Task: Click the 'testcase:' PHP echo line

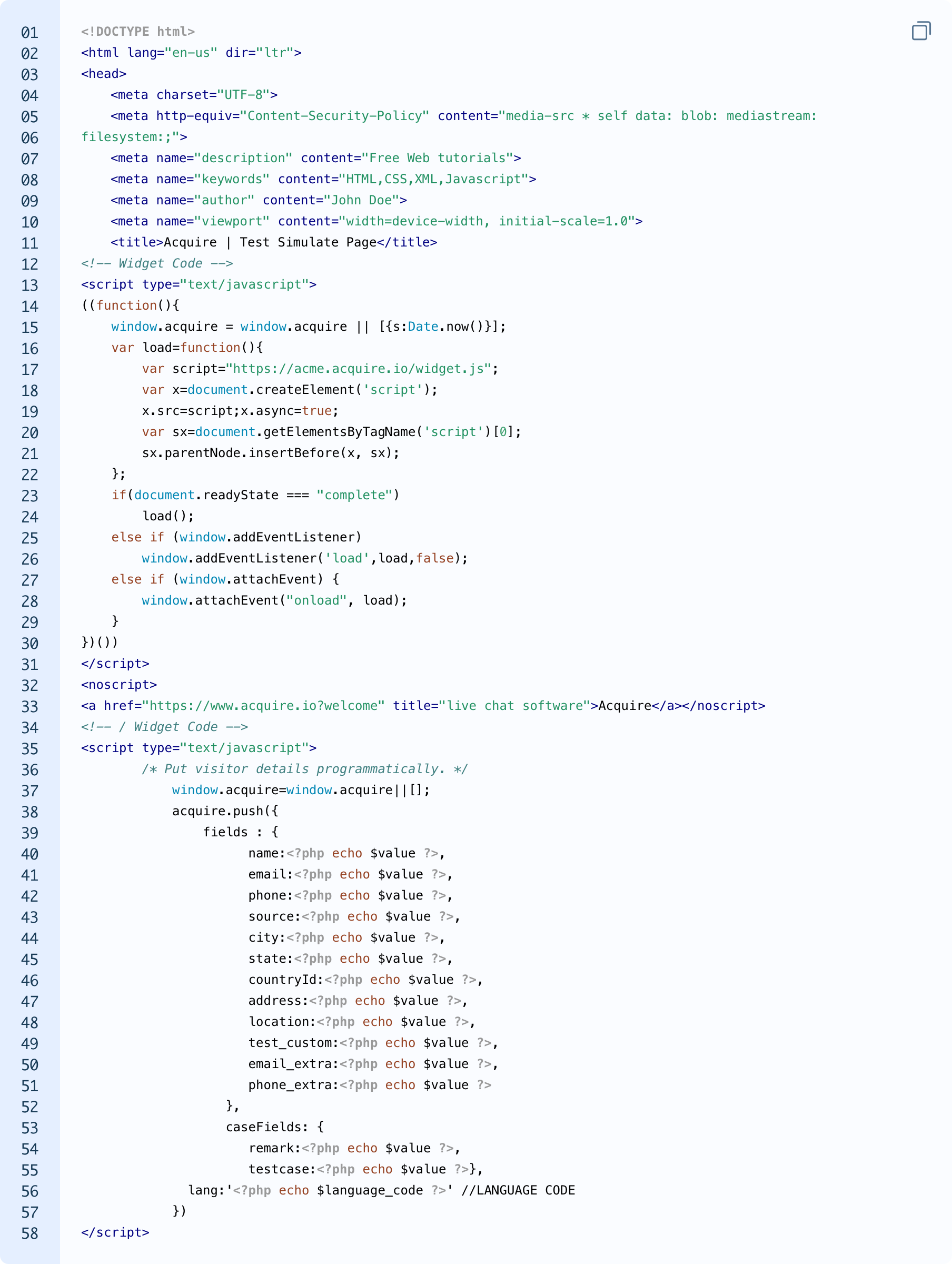Action: pyautogui.click(x=366, y=1170)
